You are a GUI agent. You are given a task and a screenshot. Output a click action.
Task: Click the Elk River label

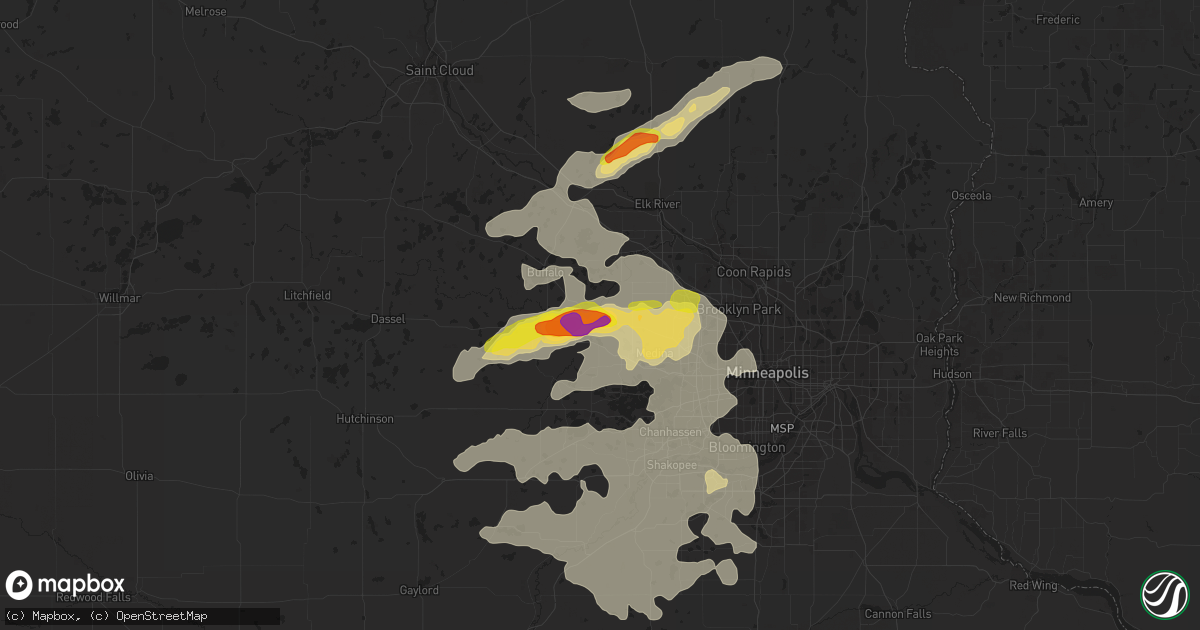657,204
